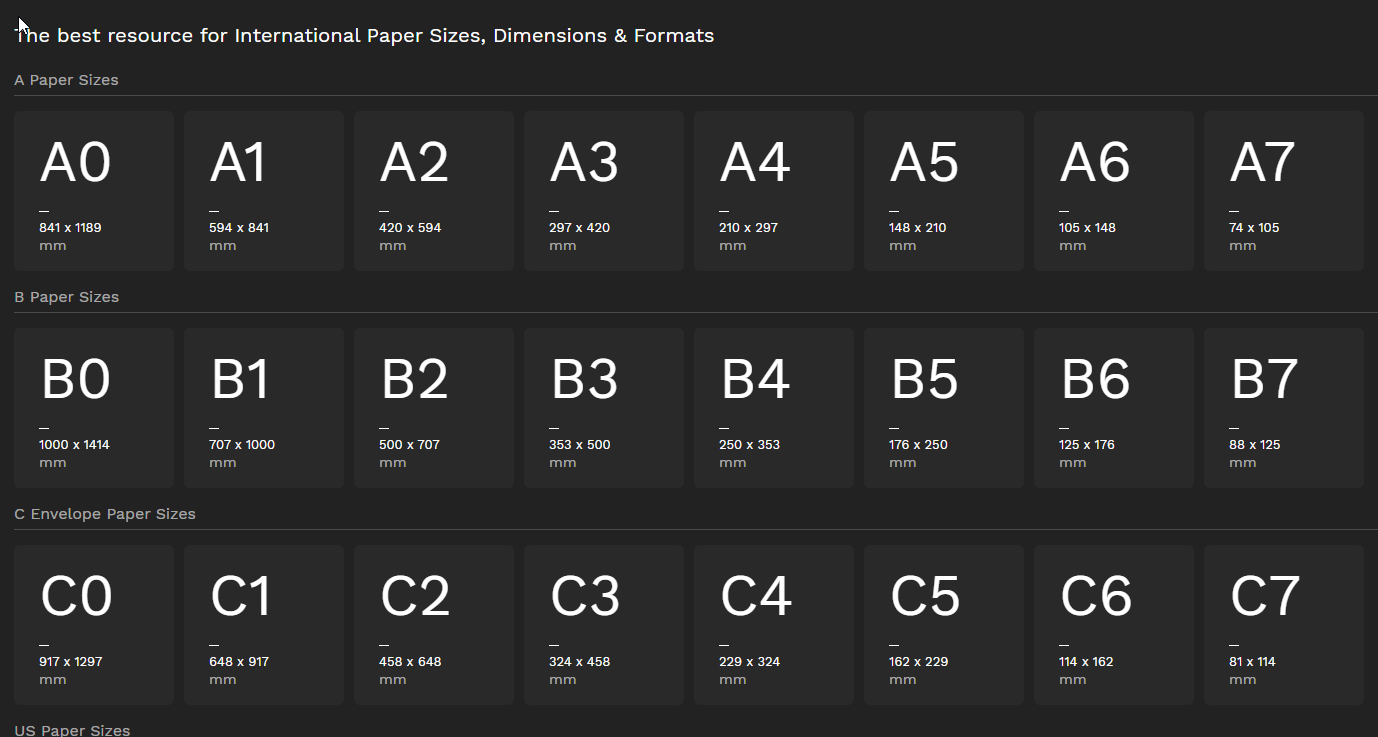Open the B4 paper size card
The height and width of the screenshot is (737, 1378).
pyautogui.click(x=774, y=408)
